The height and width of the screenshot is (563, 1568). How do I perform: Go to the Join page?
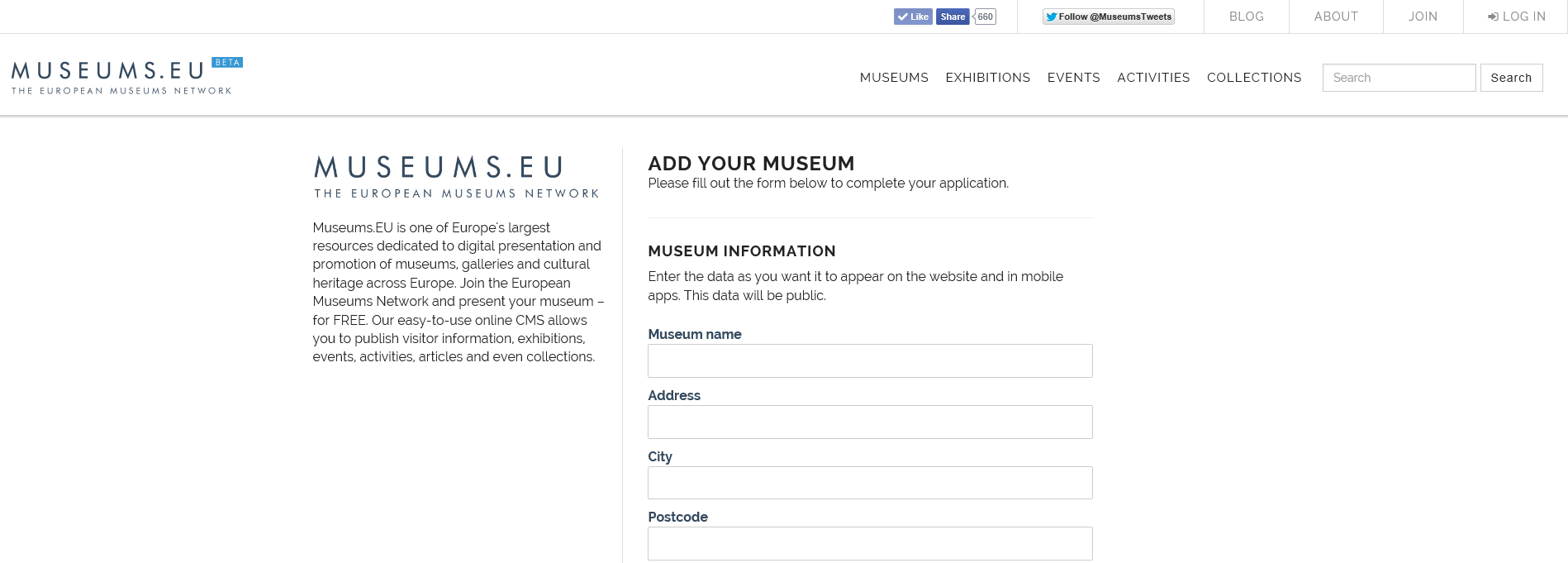tap(1423, 17)
